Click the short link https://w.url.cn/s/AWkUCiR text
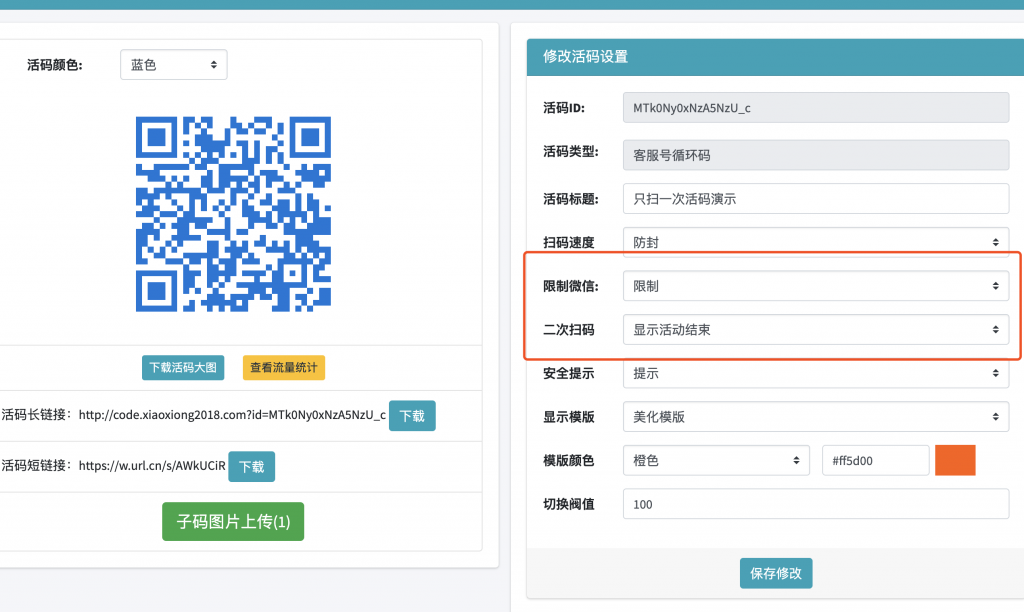Screen dimensions: 1024x612 coord(152,466)
